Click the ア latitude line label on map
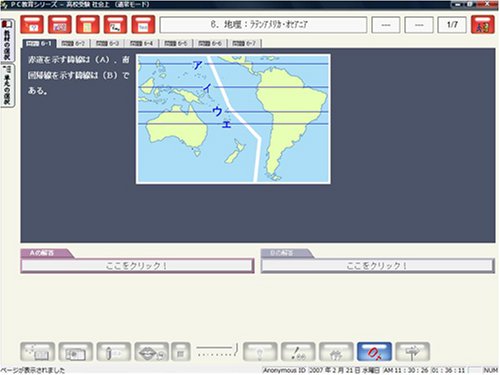Screen dimensions: 500x375 tap(197, 64)
